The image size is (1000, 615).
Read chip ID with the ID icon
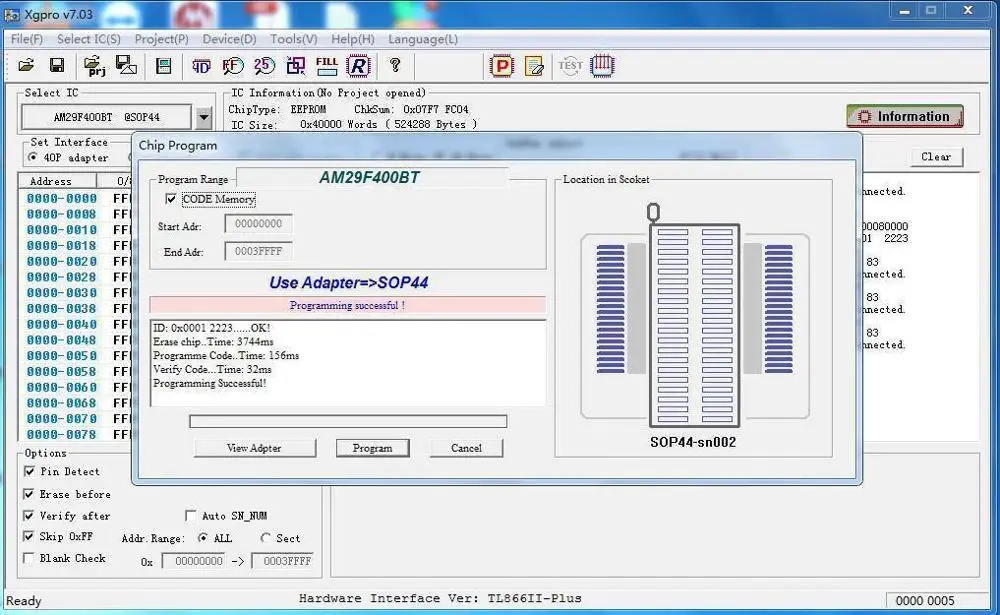(201, 66)
